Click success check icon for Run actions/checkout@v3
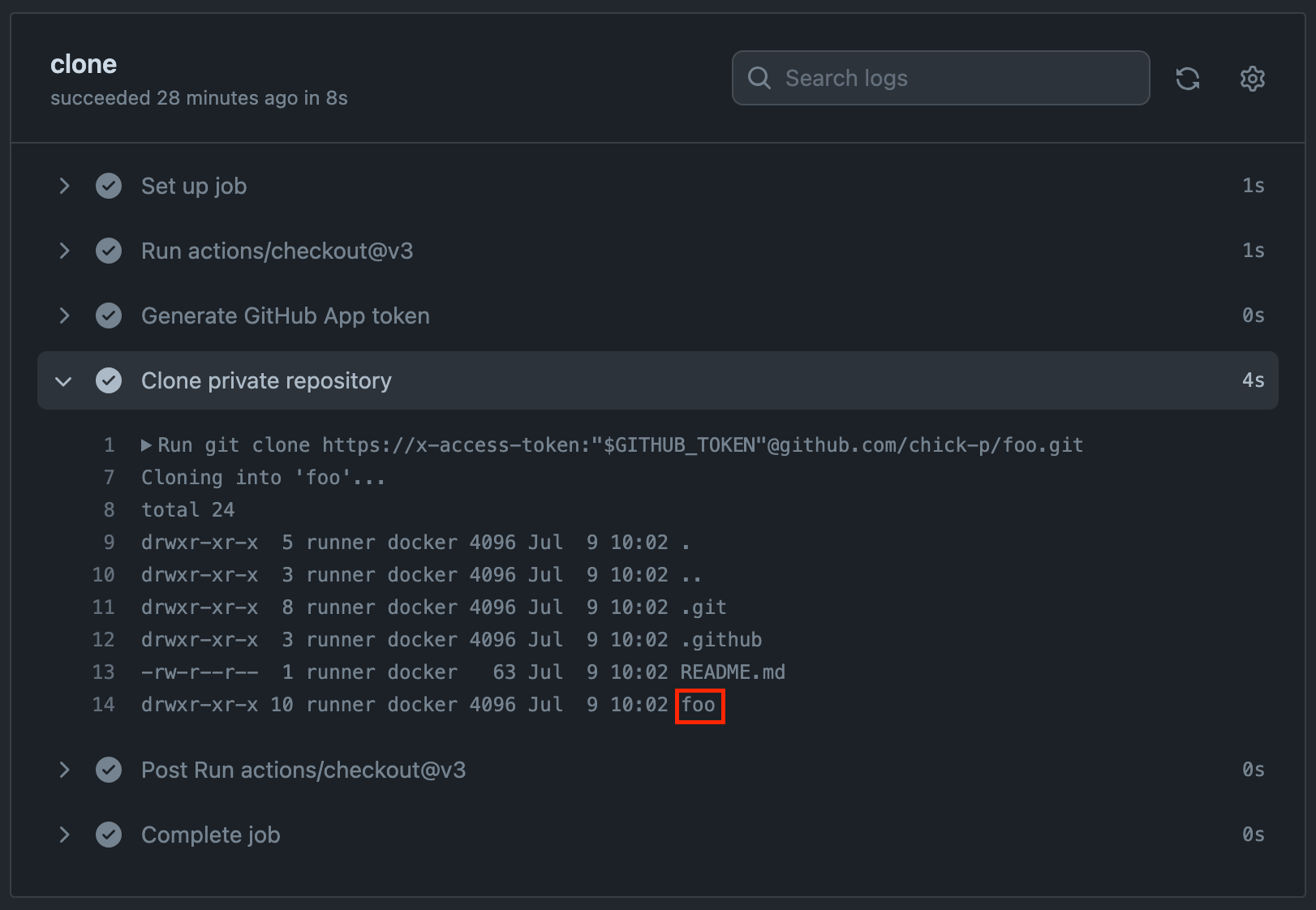Image resolution: width=1316 pixels, height=910 pixels. click(x=109, y=251)
